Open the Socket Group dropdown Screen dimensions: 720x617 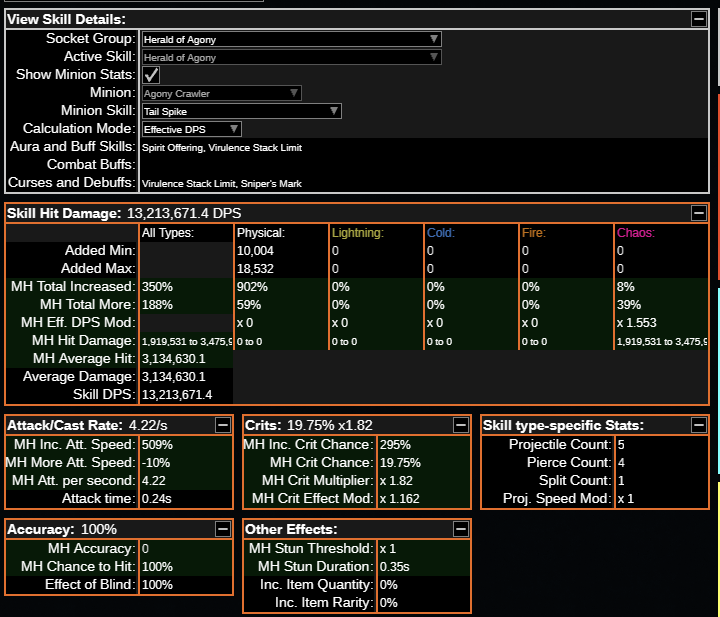point(292,39)
